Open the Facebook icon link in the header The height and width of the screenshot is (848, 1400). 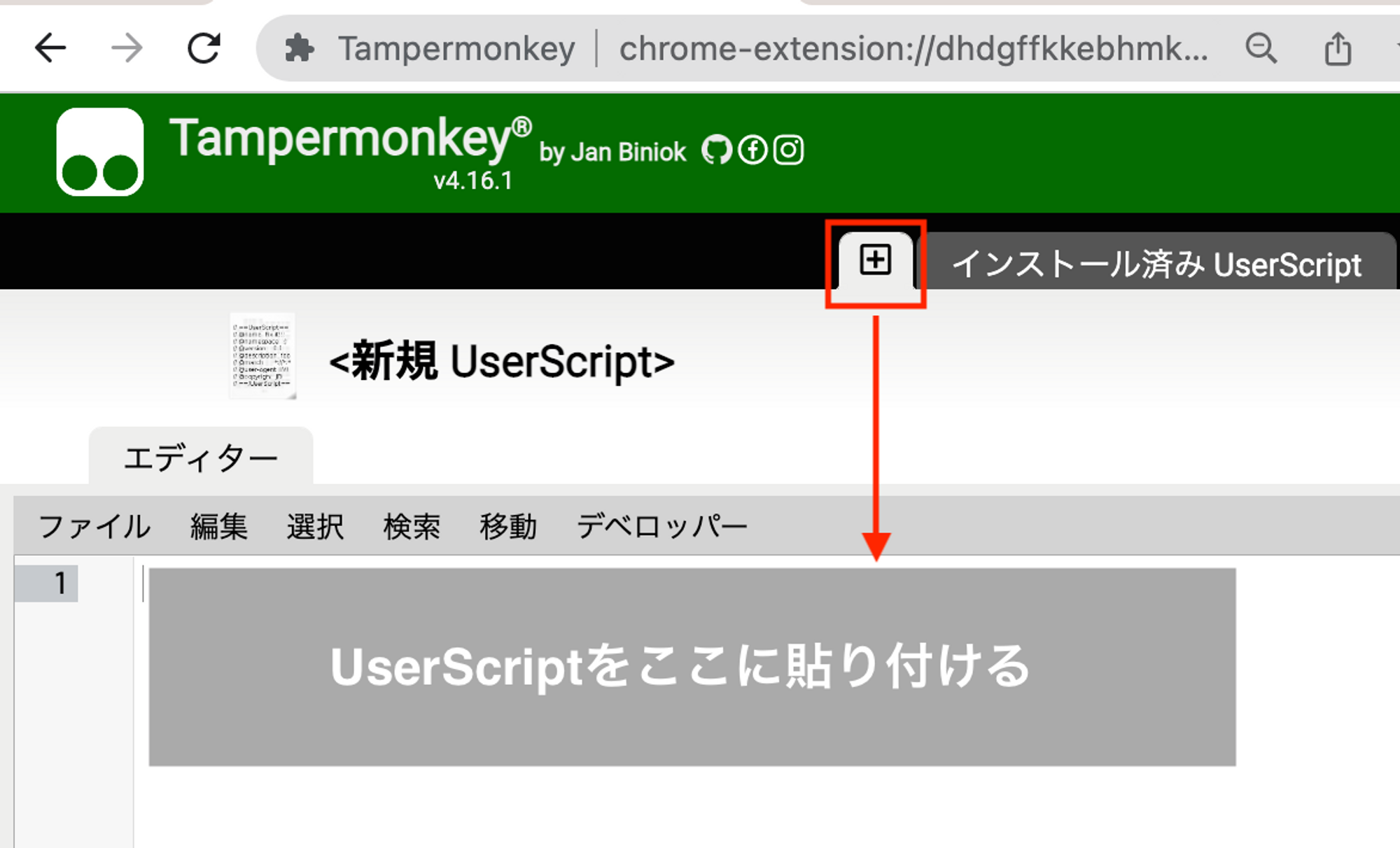pos(752,150)
